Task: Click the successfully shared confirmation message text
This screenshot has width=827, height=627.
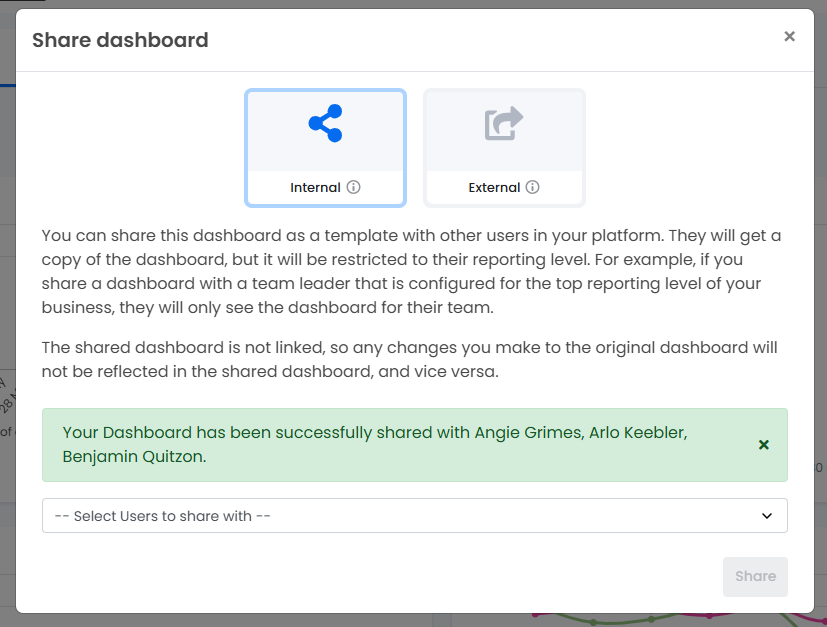Action: click(x=375, y=444)
